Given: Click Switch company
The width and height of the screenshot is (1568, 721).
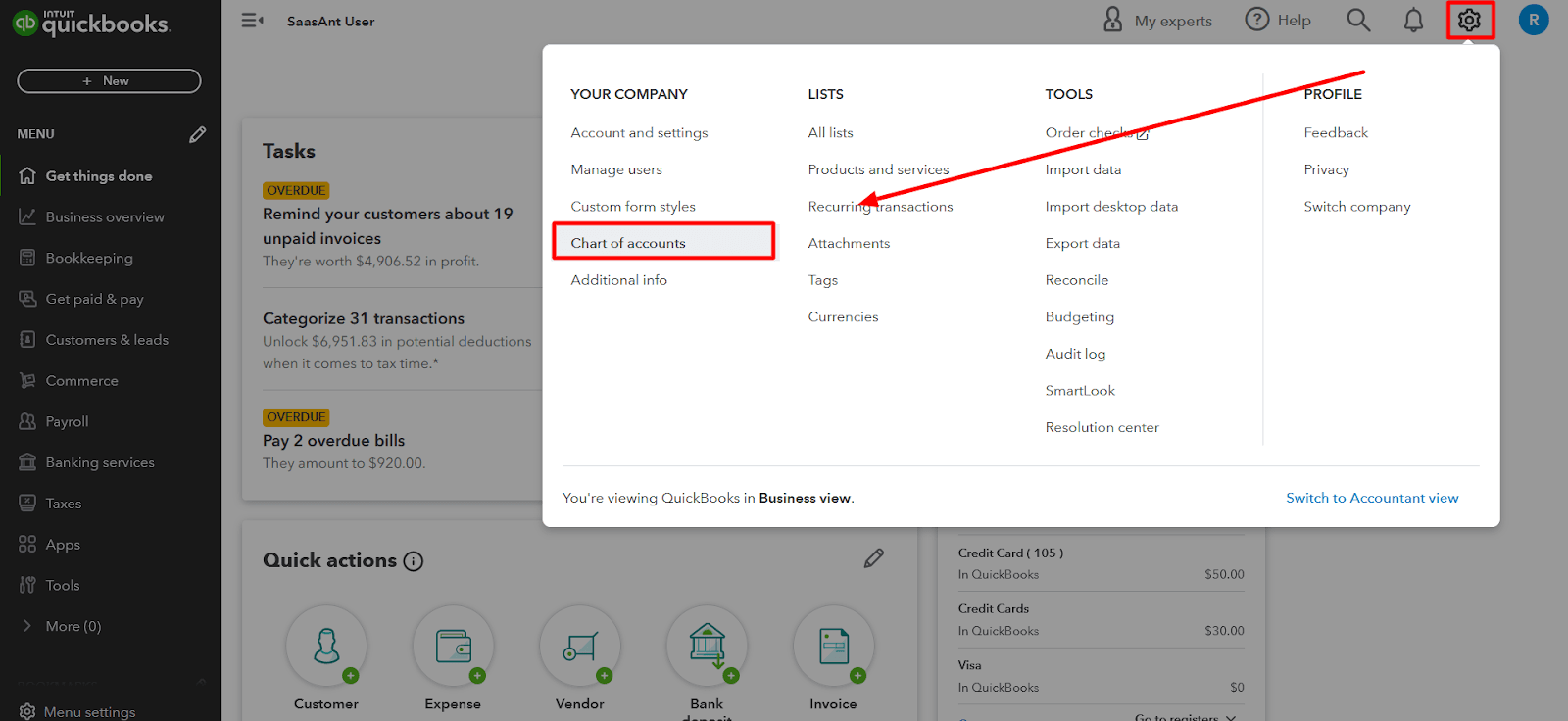Looking at the screenshot, I should (1357, 207).
